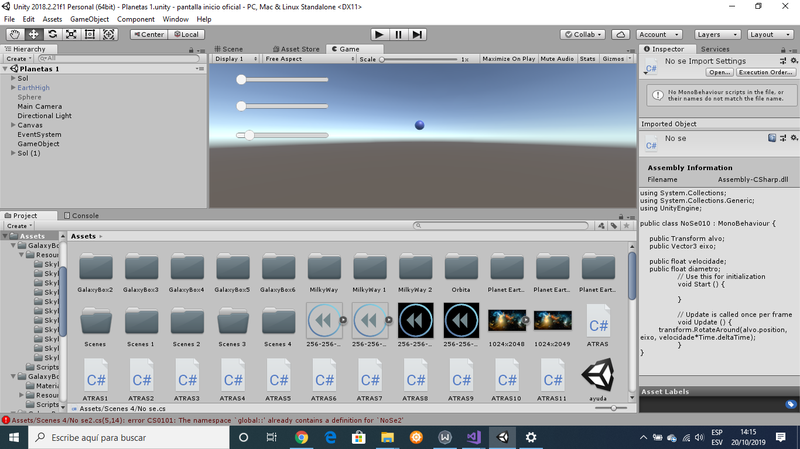Select the Rect transform tool

91,34
